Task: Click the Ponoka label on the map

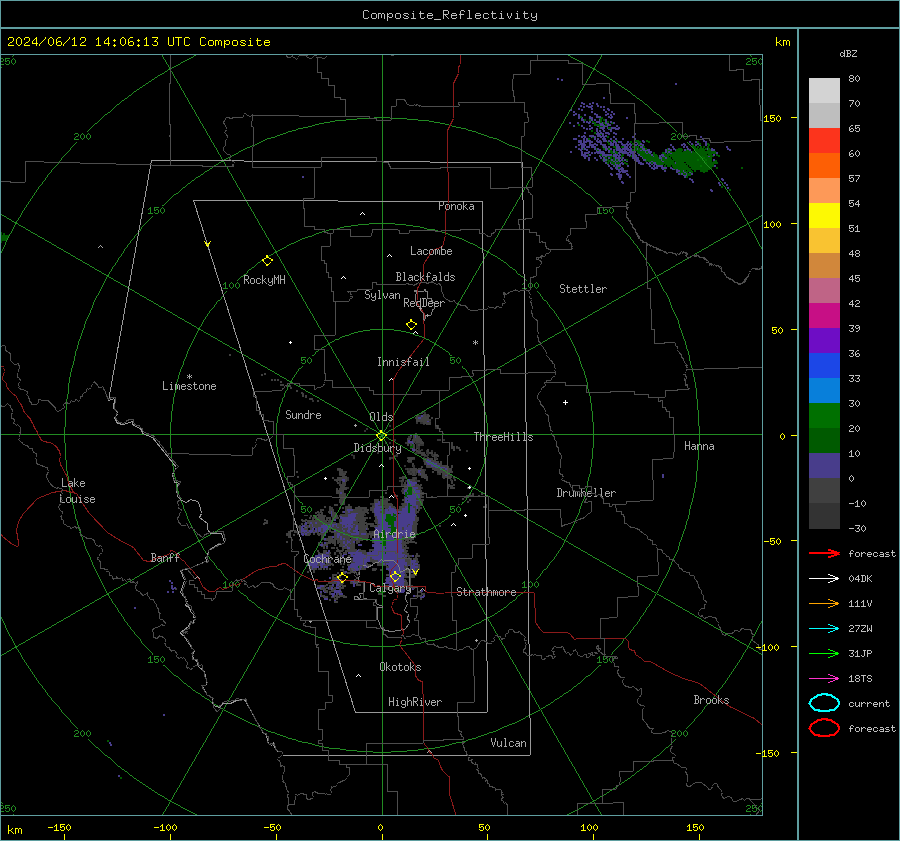Action: [456, 206]
